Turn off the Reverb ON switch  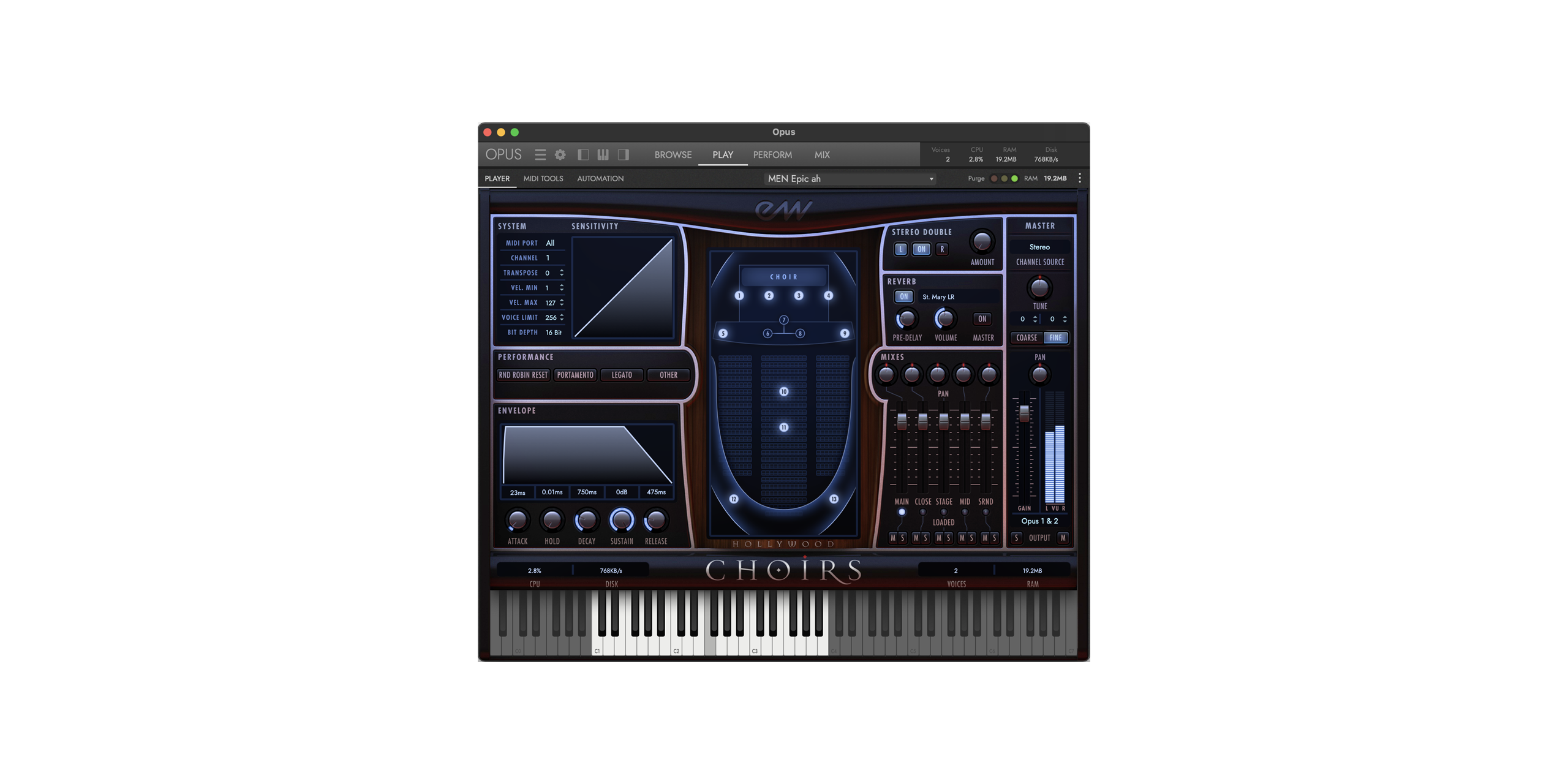coord(903,296)
